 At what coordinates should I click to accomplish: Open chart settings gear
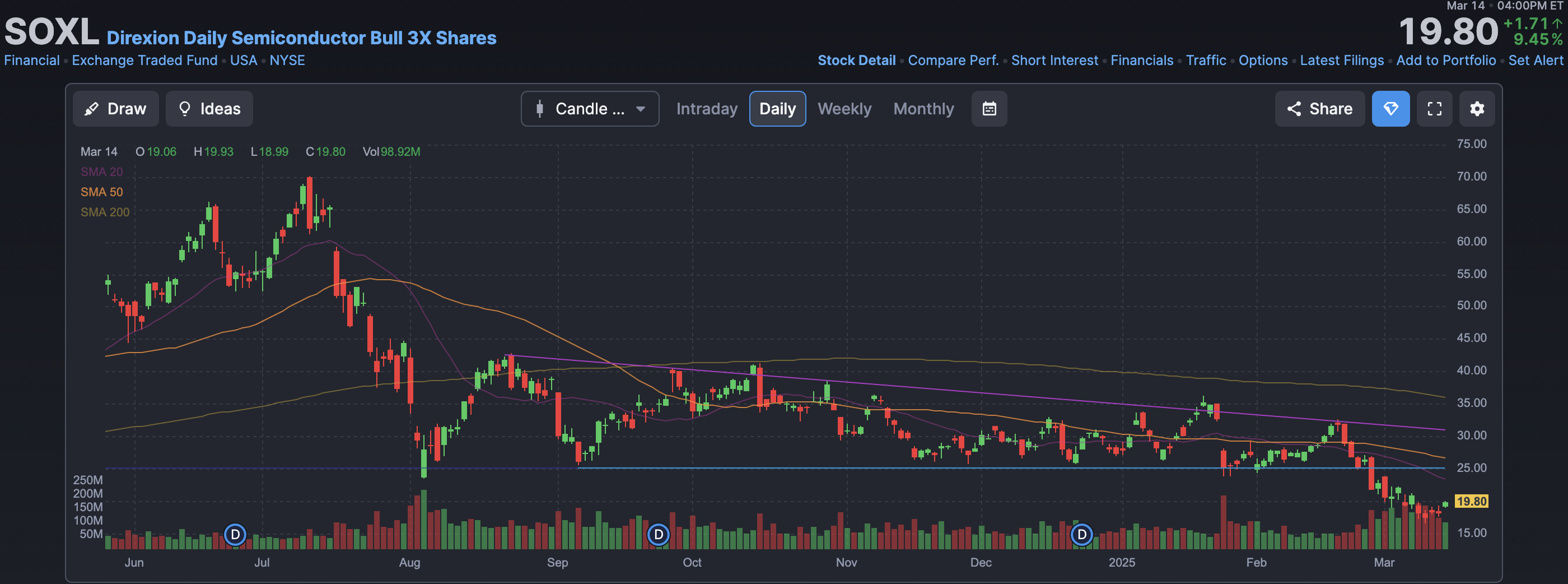click(1477, 109)
